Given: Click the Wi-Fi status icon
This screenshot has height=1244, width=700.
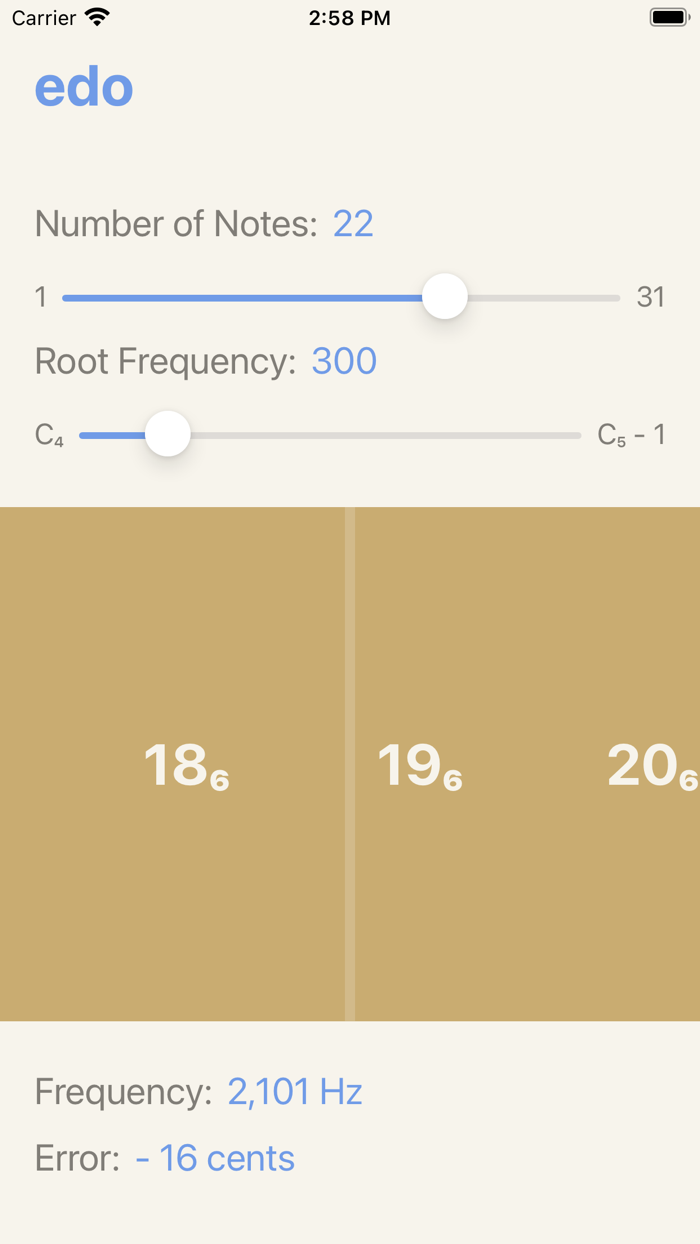Looking at the screenshot, I should (x=97, y=18).
